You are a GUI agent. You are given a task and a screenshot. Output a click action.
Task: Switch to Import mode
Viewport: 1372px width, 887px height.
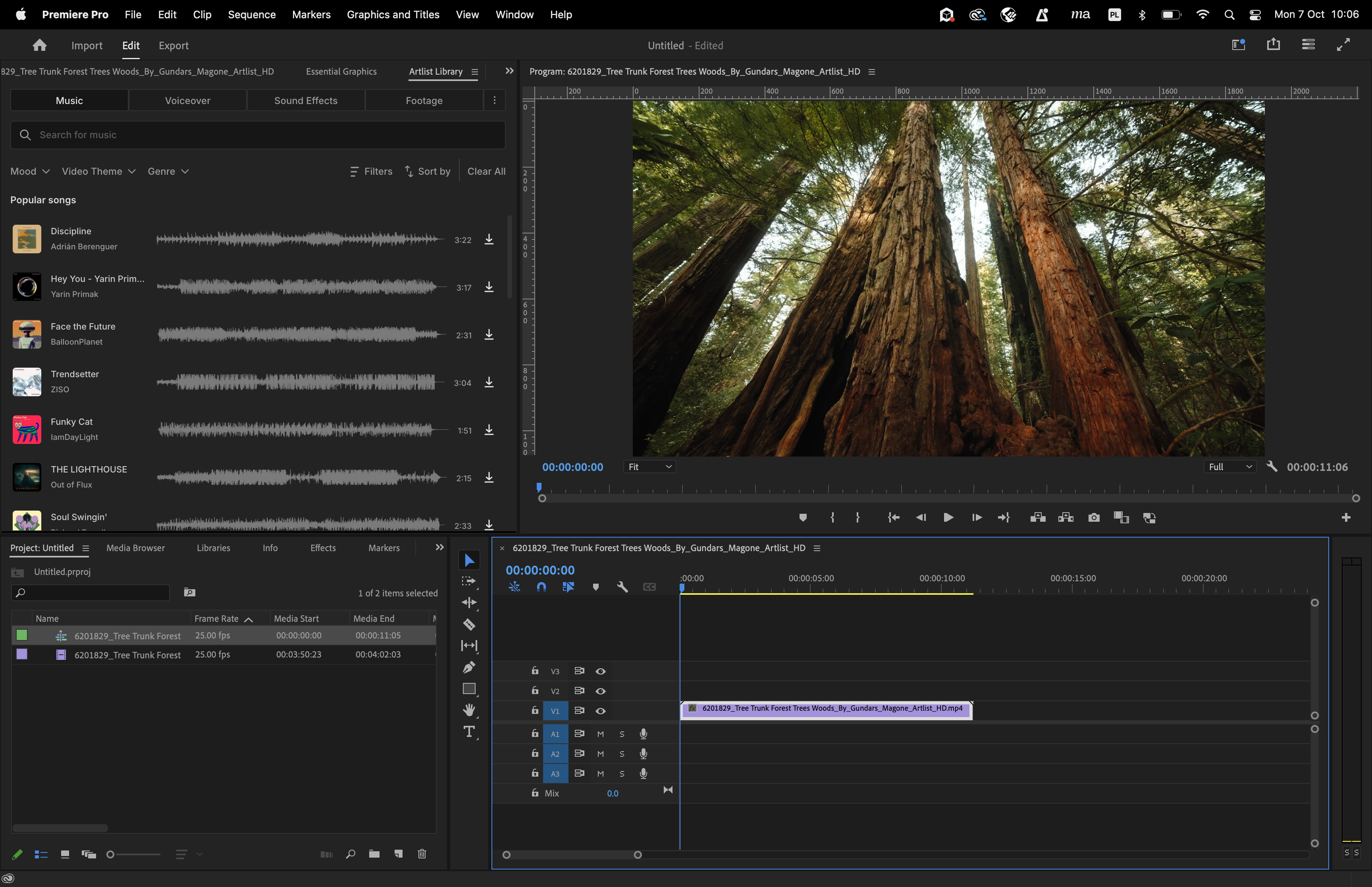(87, 46)
